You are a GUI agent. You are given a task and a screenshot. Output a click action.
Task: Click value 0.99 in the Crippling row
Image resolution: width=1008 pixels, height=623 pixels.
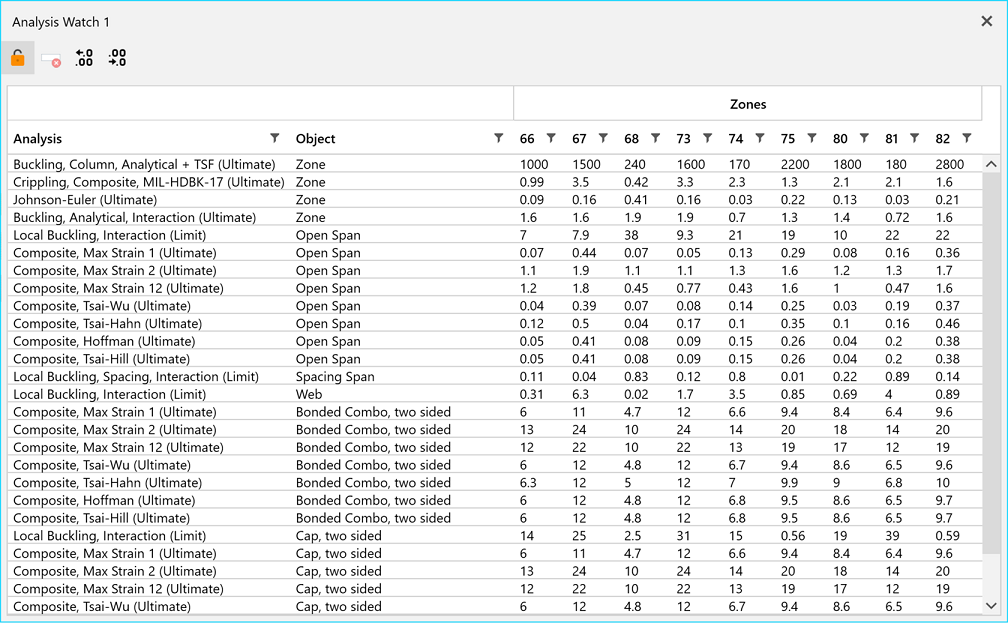[532, 182]
